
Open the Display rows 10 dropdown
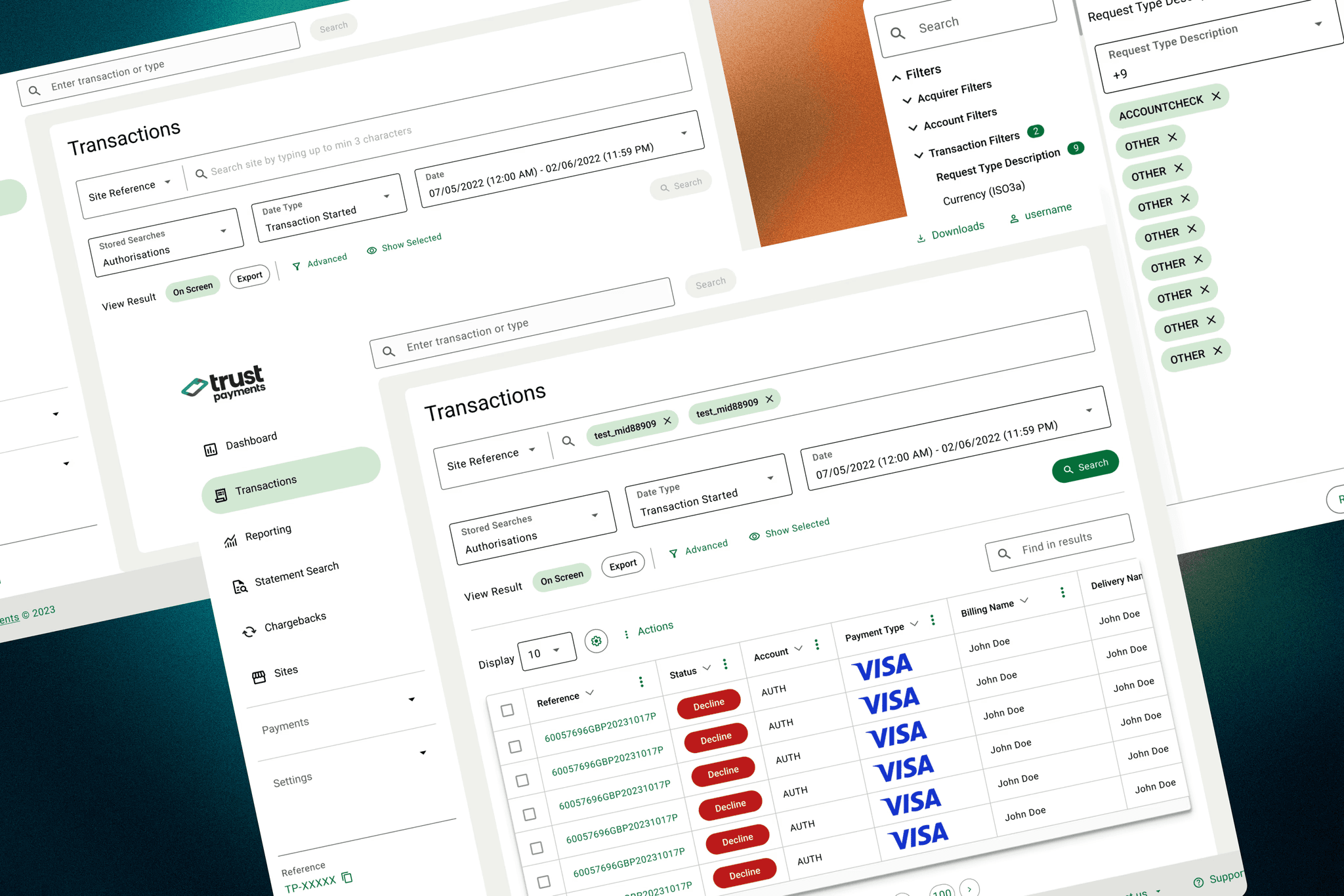click(x=546, y=652)
